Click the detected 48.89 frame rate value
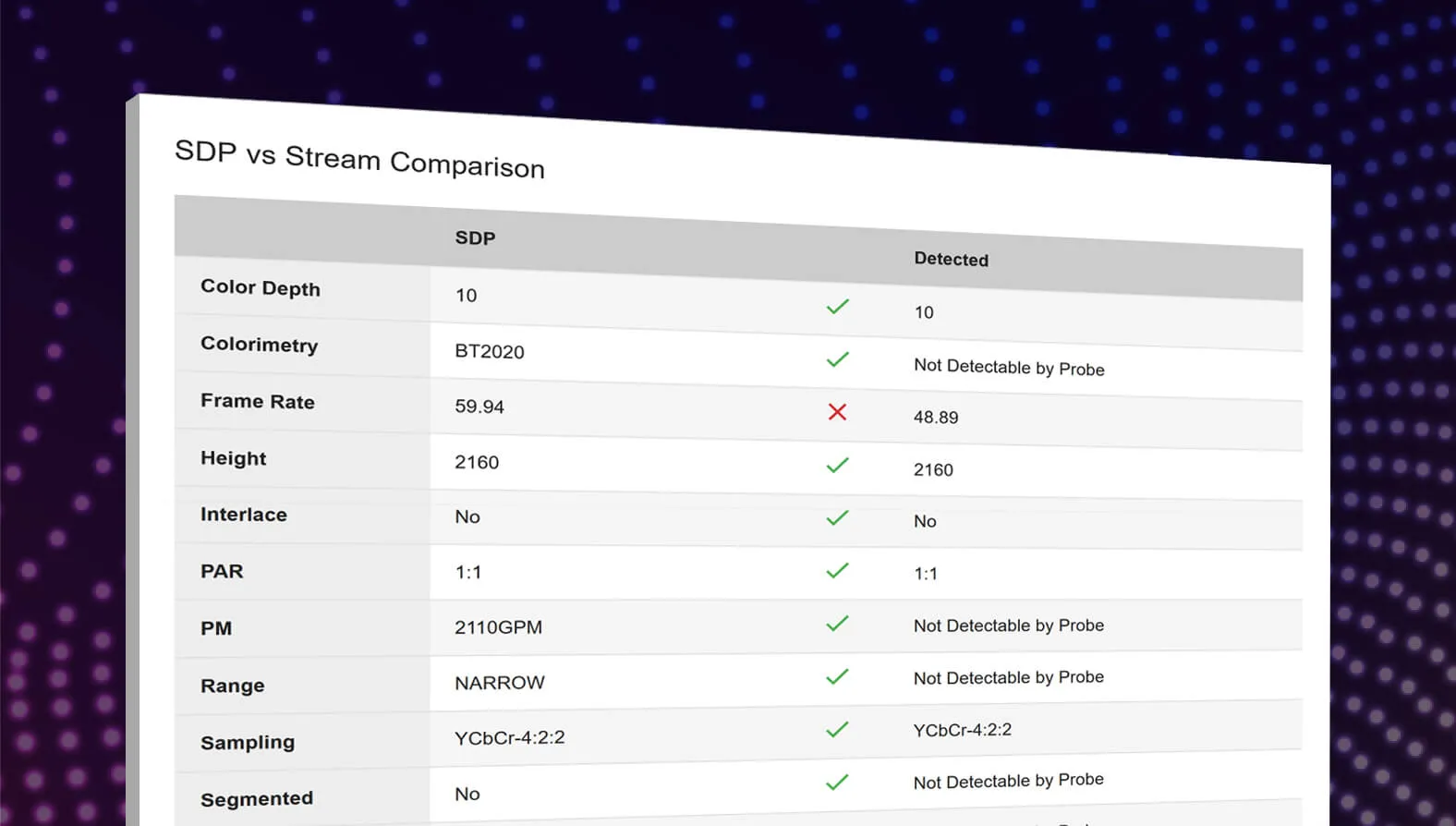 (936, 418)
